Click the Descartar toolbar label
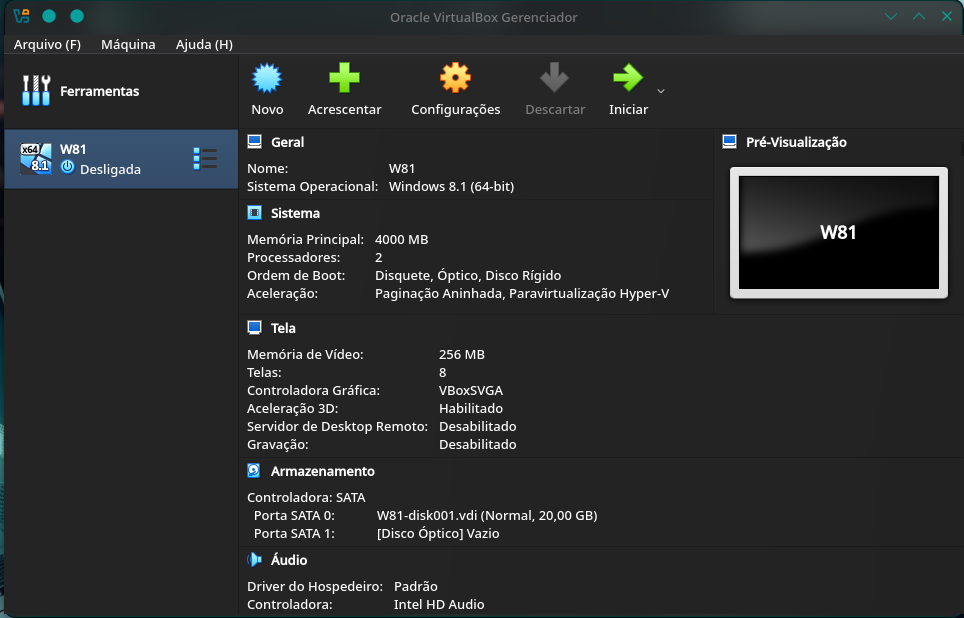Viewport: 964px width, 618px height. (x=555, y=109)
